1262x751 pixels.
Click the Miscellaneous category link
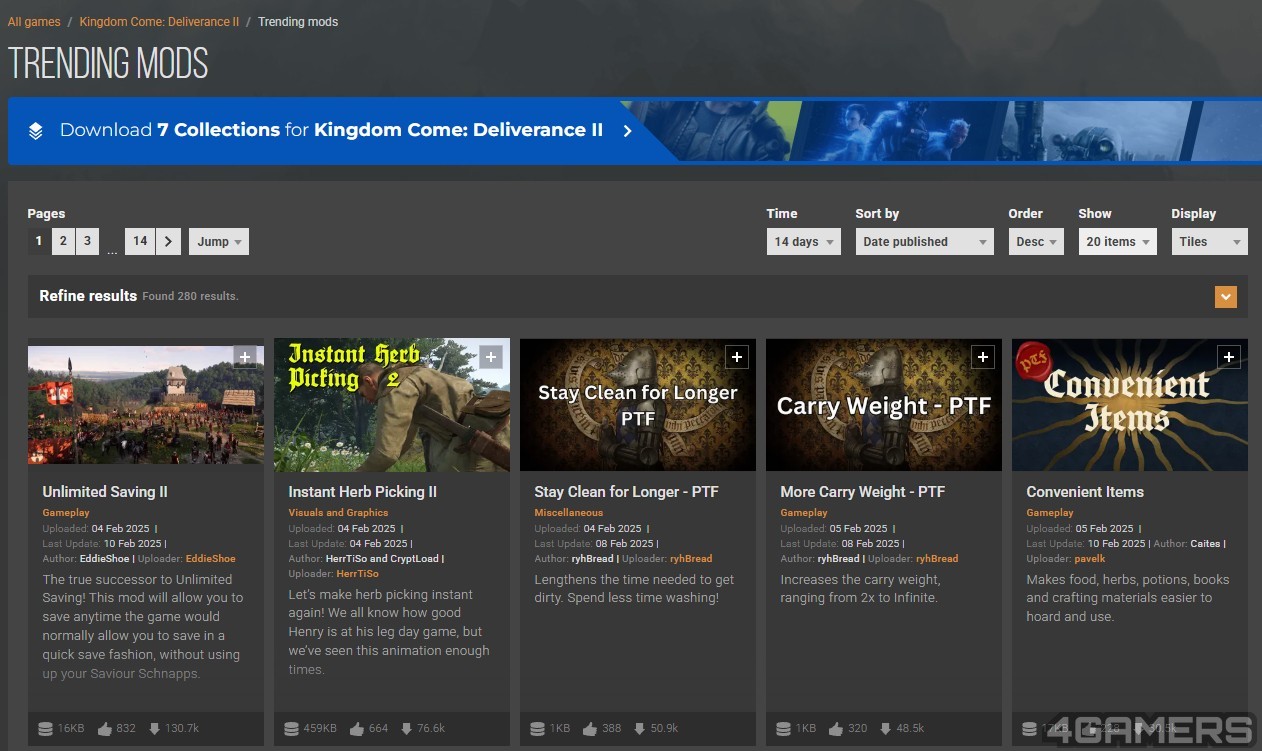click(569, 513)
